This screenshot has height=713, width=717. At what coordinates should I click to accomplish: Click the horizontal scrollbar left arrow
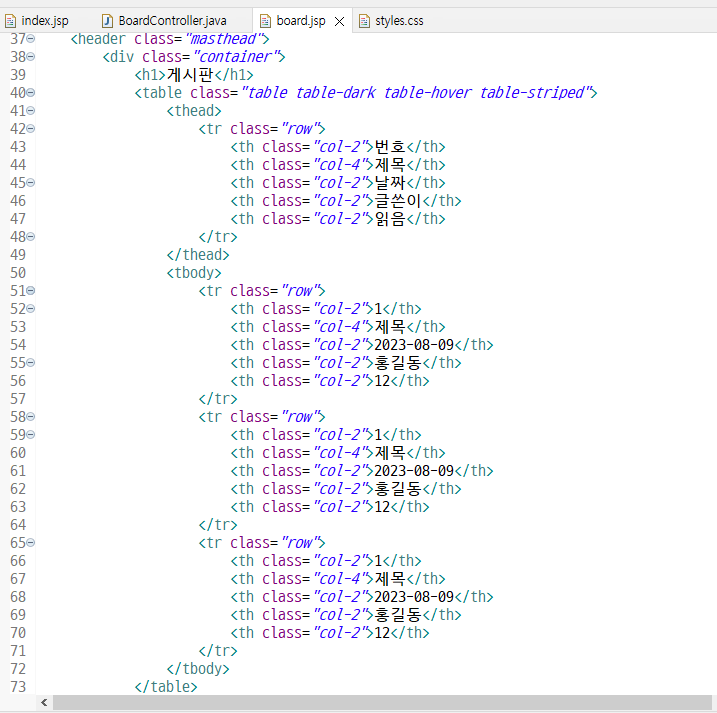[44, 702]
